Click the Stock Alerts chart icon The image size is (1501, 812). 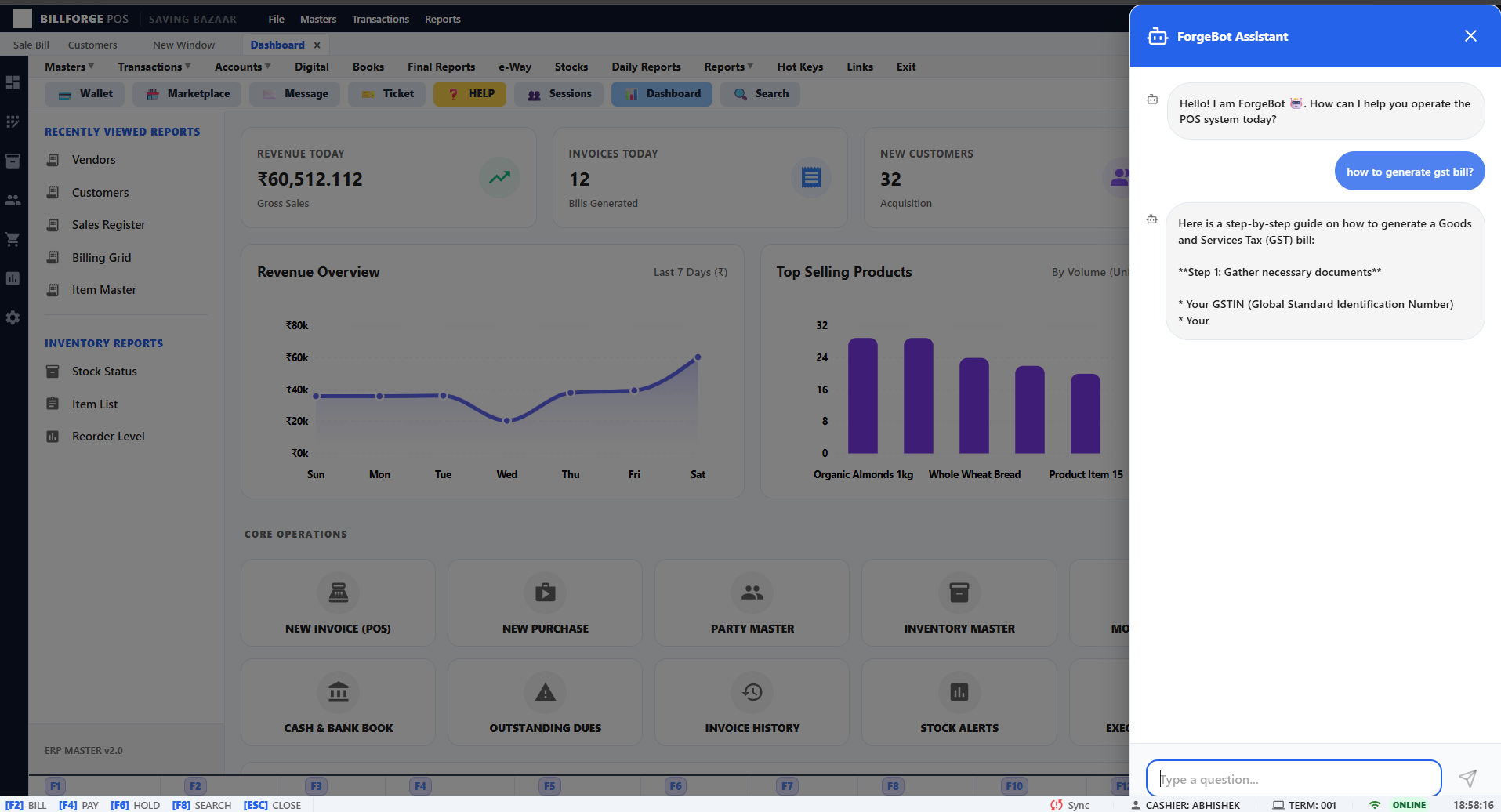click(x=959, y=692)
